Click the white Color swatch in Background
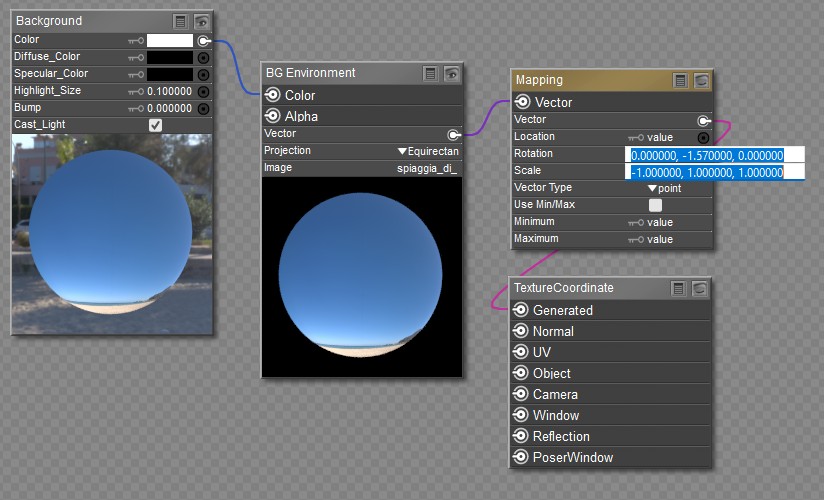 170,41
